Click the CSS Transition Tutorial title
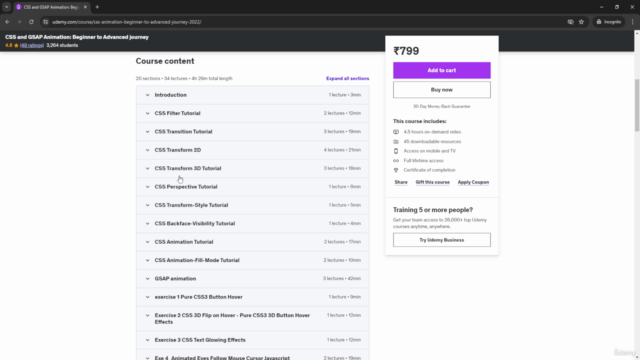Image resolution: width=640 pixels, height=360 pixels. pyautogui.click(x=183, y=132)
